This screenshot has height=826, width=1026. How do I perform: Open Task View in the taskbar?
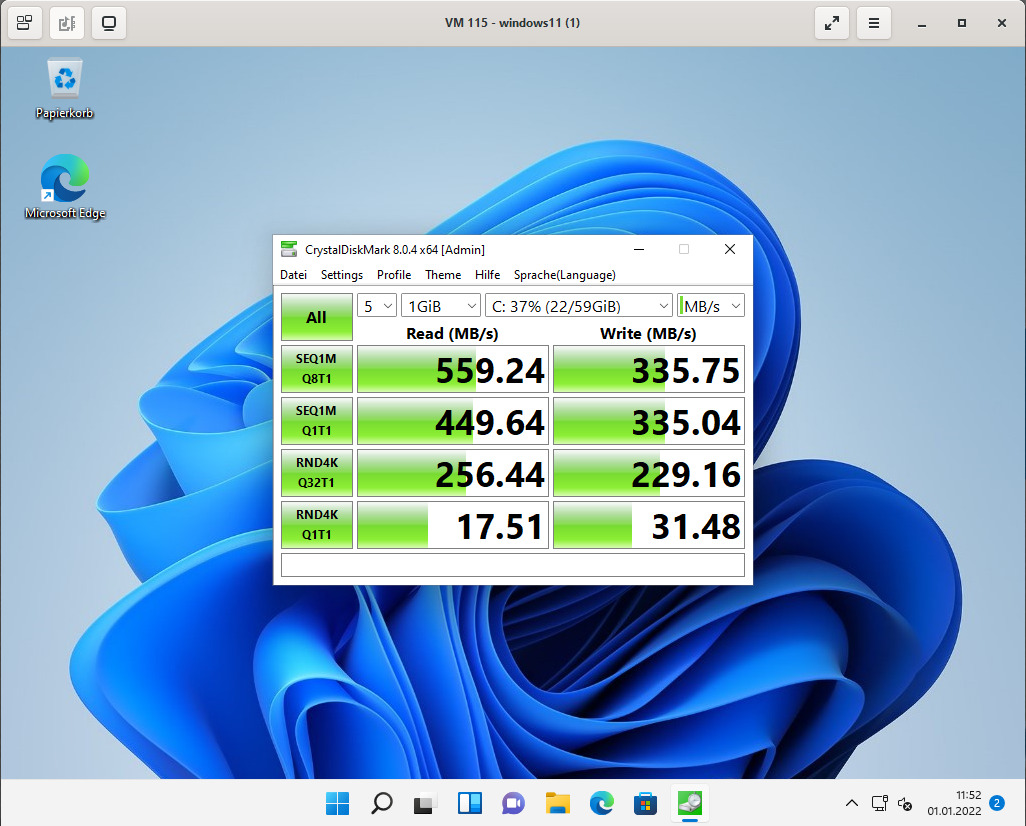[425, 803]
